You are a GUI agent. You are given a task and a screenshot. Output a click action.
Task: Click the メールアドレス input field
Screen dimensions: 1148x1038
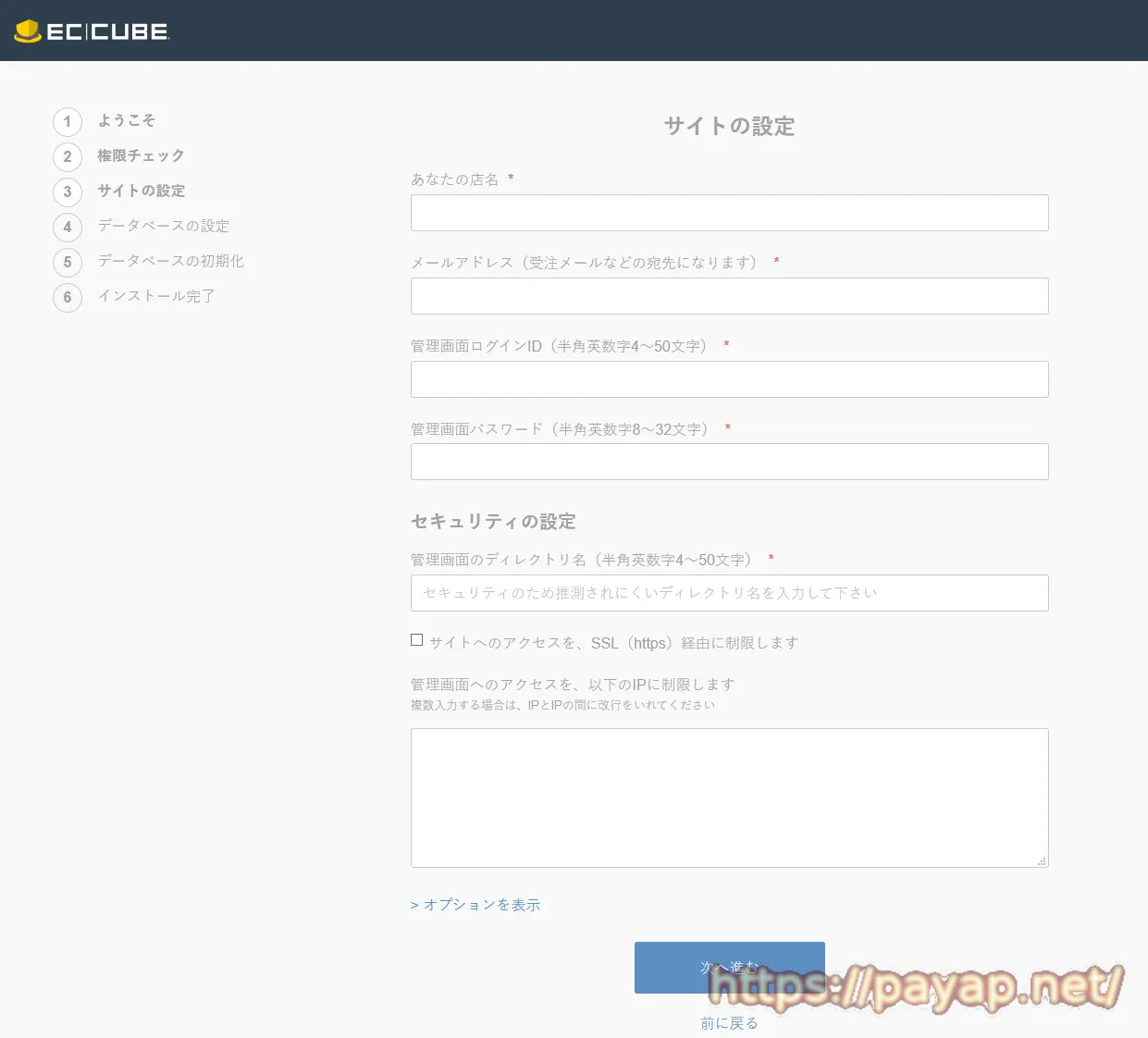[729, 296]
